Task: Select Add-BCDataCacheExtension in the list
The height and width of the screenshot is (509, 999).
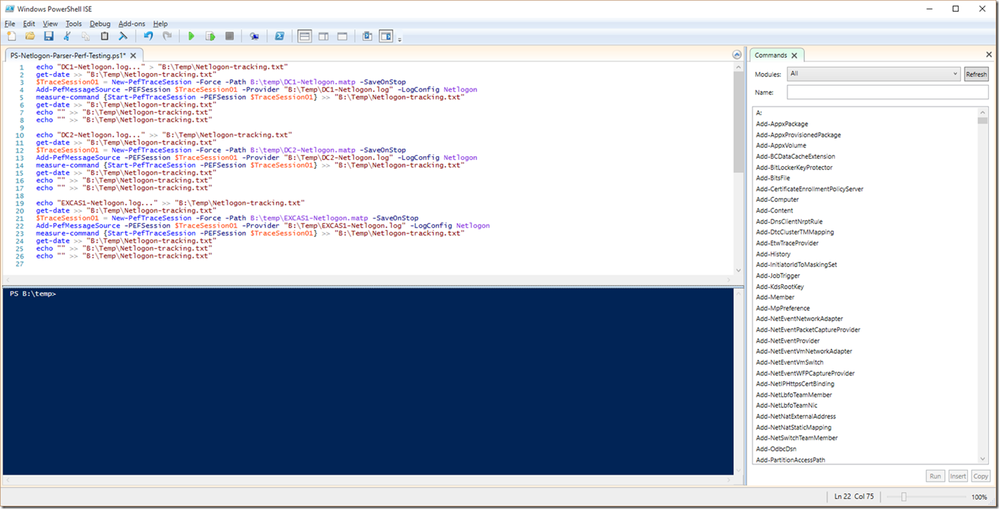Action: pyautogui.click(x=795, y=157)
